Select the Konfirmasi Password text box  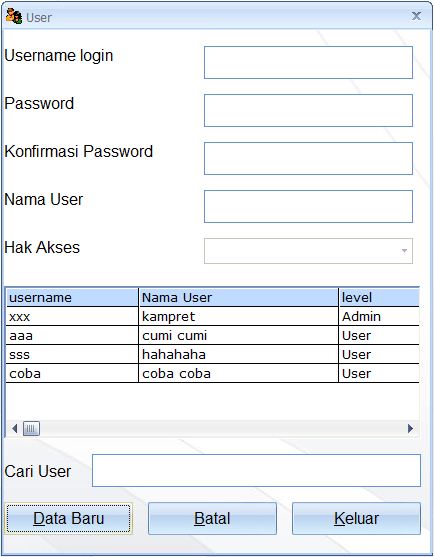tap(308, 158)
